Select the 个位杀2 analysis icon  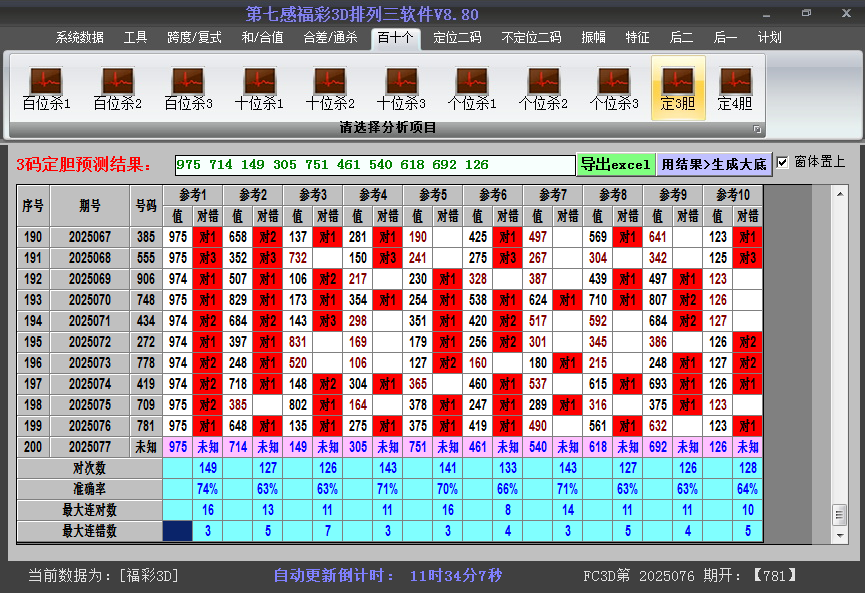click(543, 88)
